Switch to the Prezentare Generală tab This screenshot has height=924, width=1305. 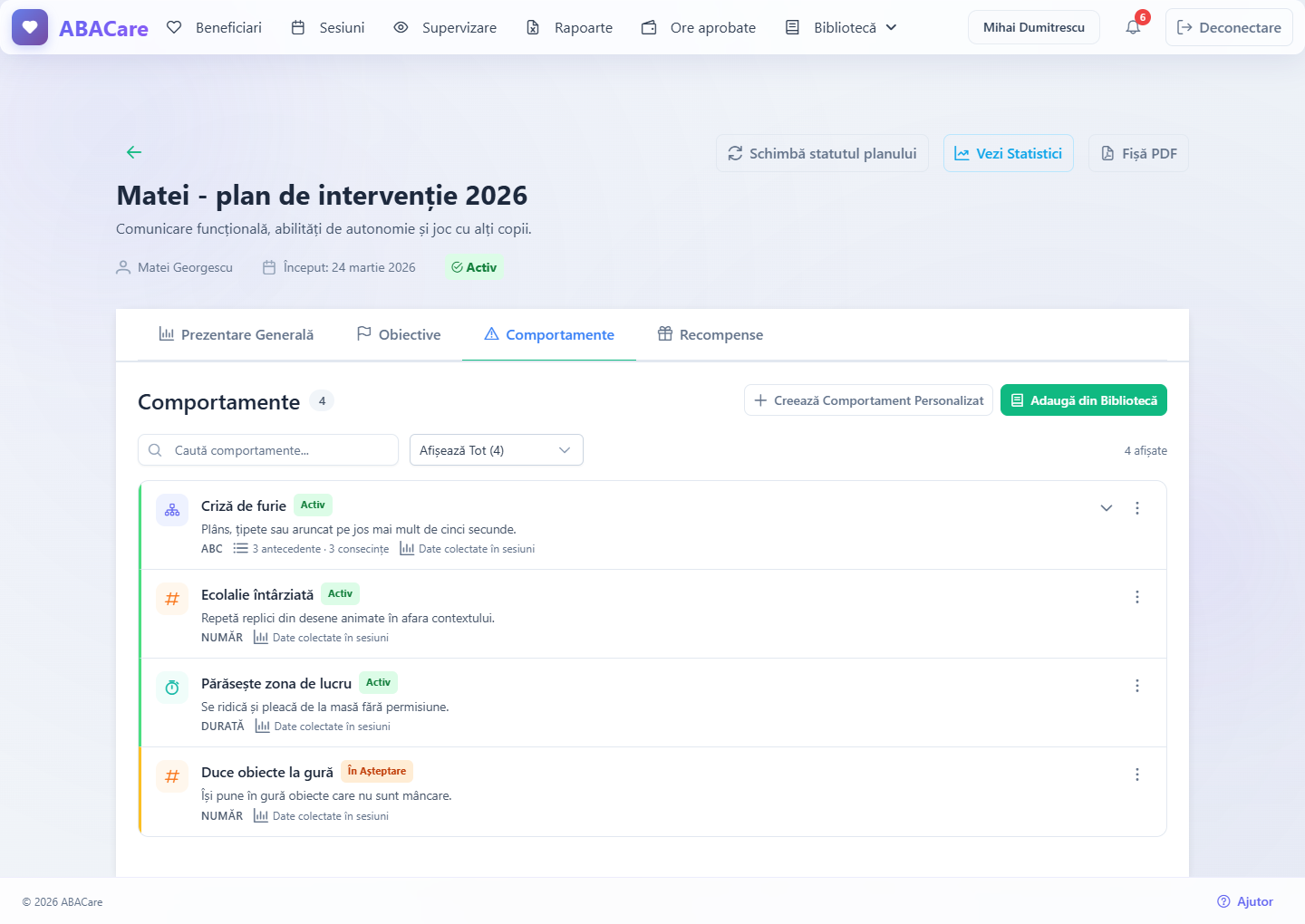click(236, 334)
